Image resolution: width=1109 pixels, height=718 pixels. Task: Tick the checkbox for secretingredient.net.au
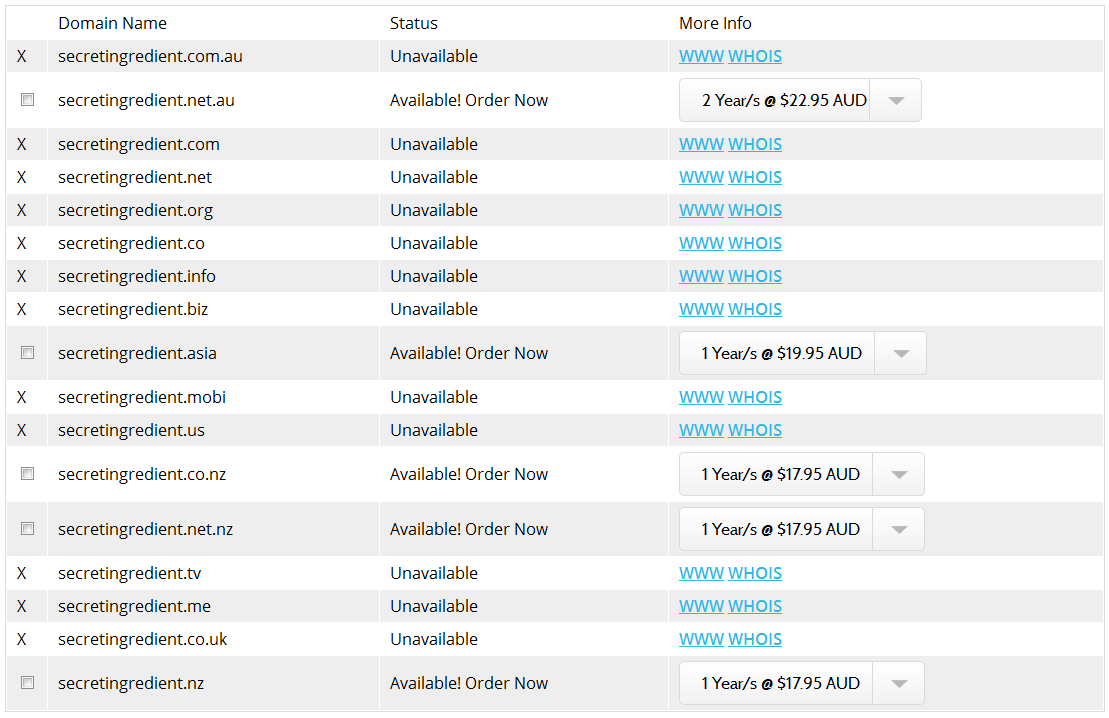coord(28,100)
